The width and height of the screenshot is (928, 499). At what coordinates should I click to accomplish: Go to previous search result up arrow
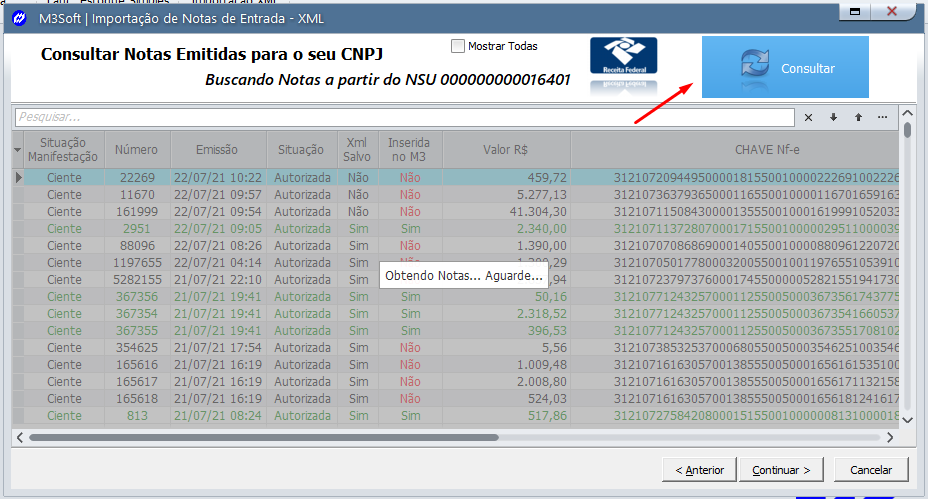click(x=857, y=117)
